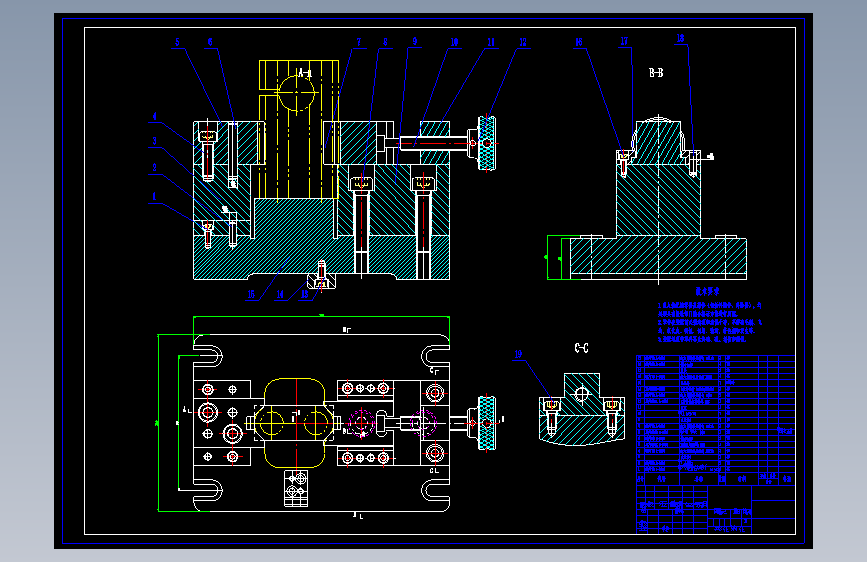Click the yellow workpiece outline in the plan view

point(295,423)
